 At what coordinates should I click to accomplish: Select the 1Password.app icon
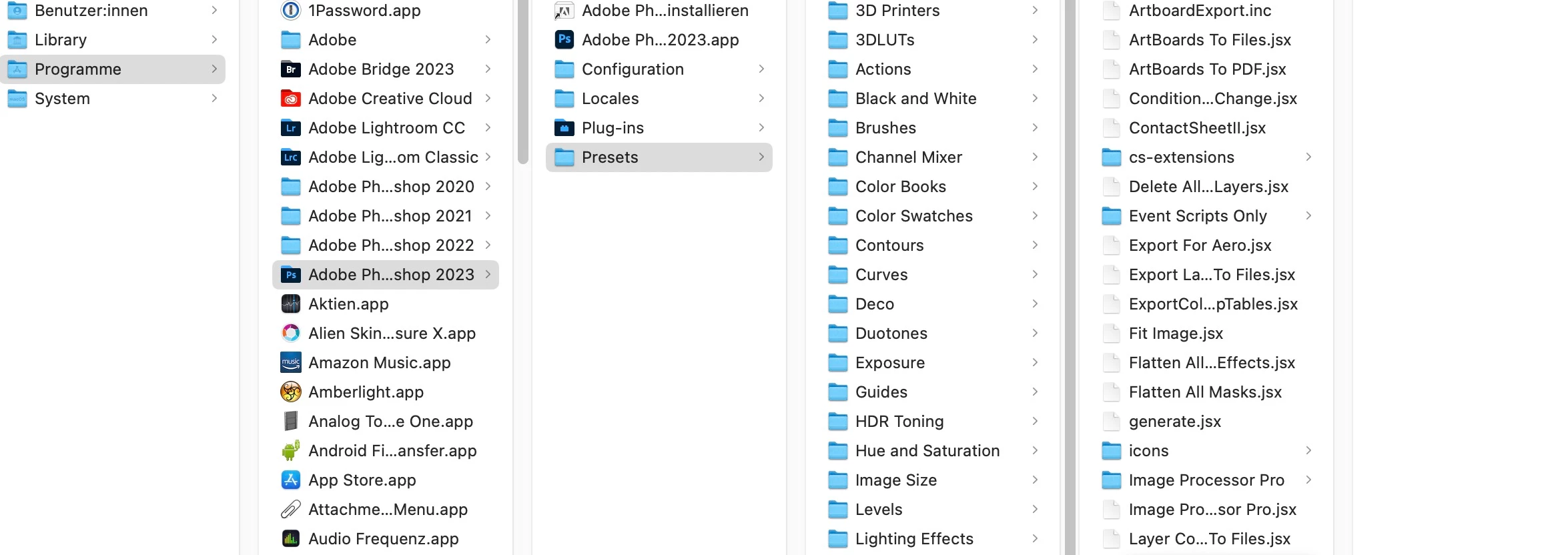[x=291, y=11]
